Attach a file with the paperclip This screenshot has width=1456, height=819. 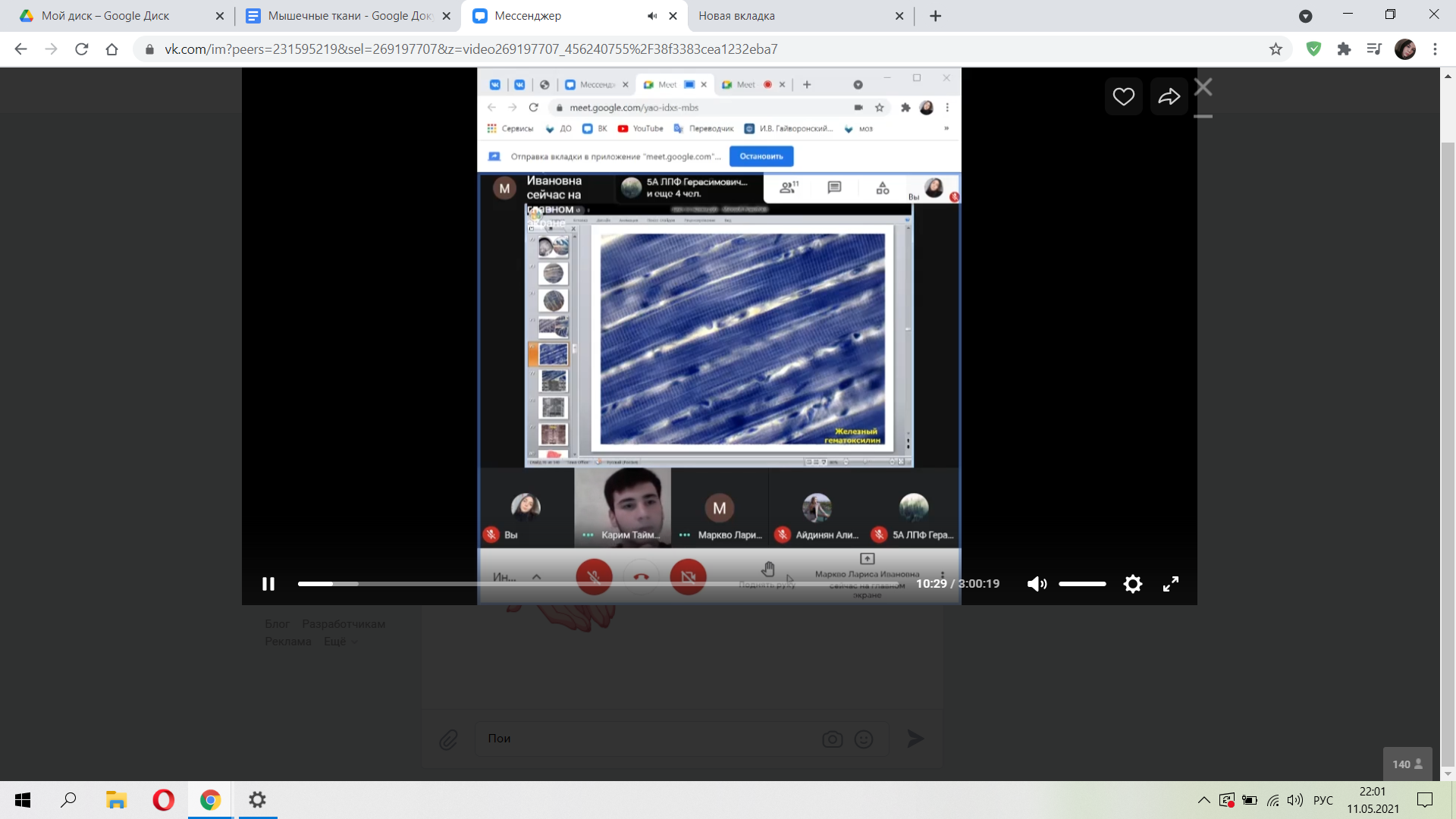coord(448,739)
